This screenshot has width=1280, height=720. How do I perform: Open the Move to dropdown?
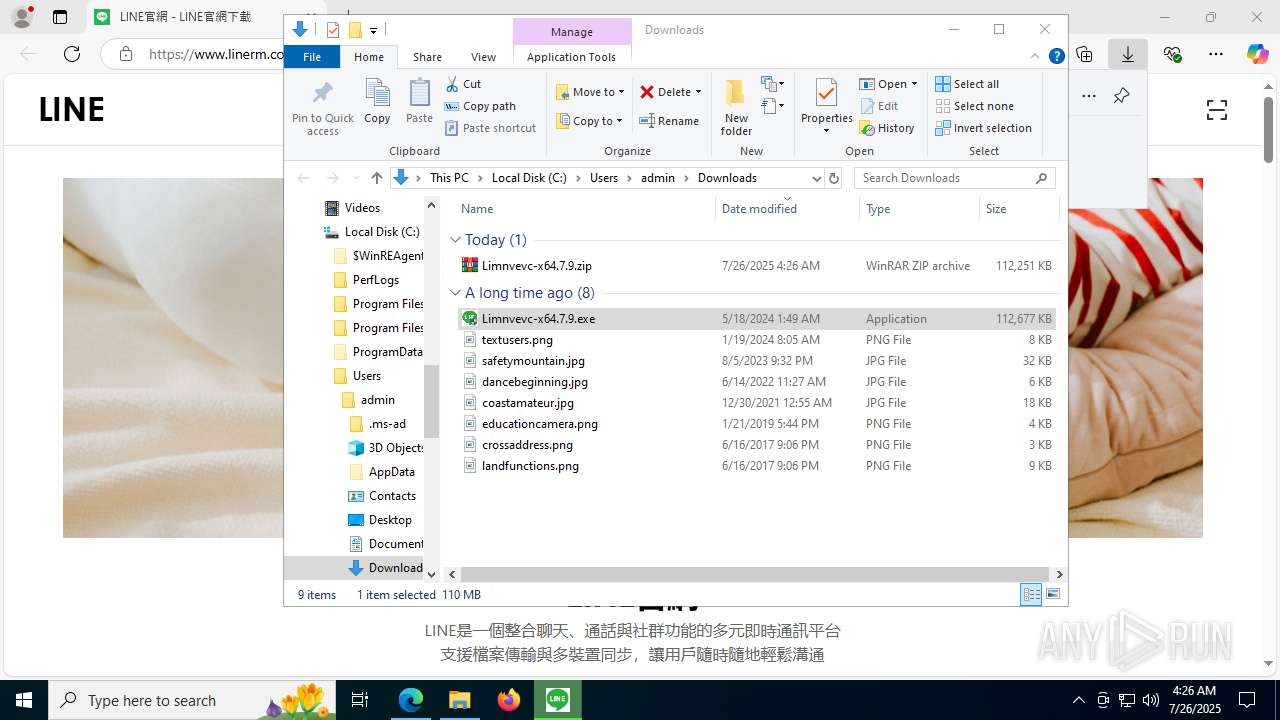(590, 92)
